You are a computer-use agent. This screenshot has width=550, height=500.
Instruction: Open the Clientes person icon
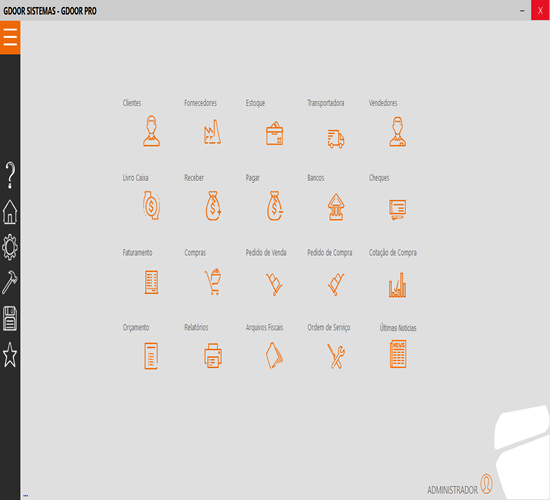point(152,131)
